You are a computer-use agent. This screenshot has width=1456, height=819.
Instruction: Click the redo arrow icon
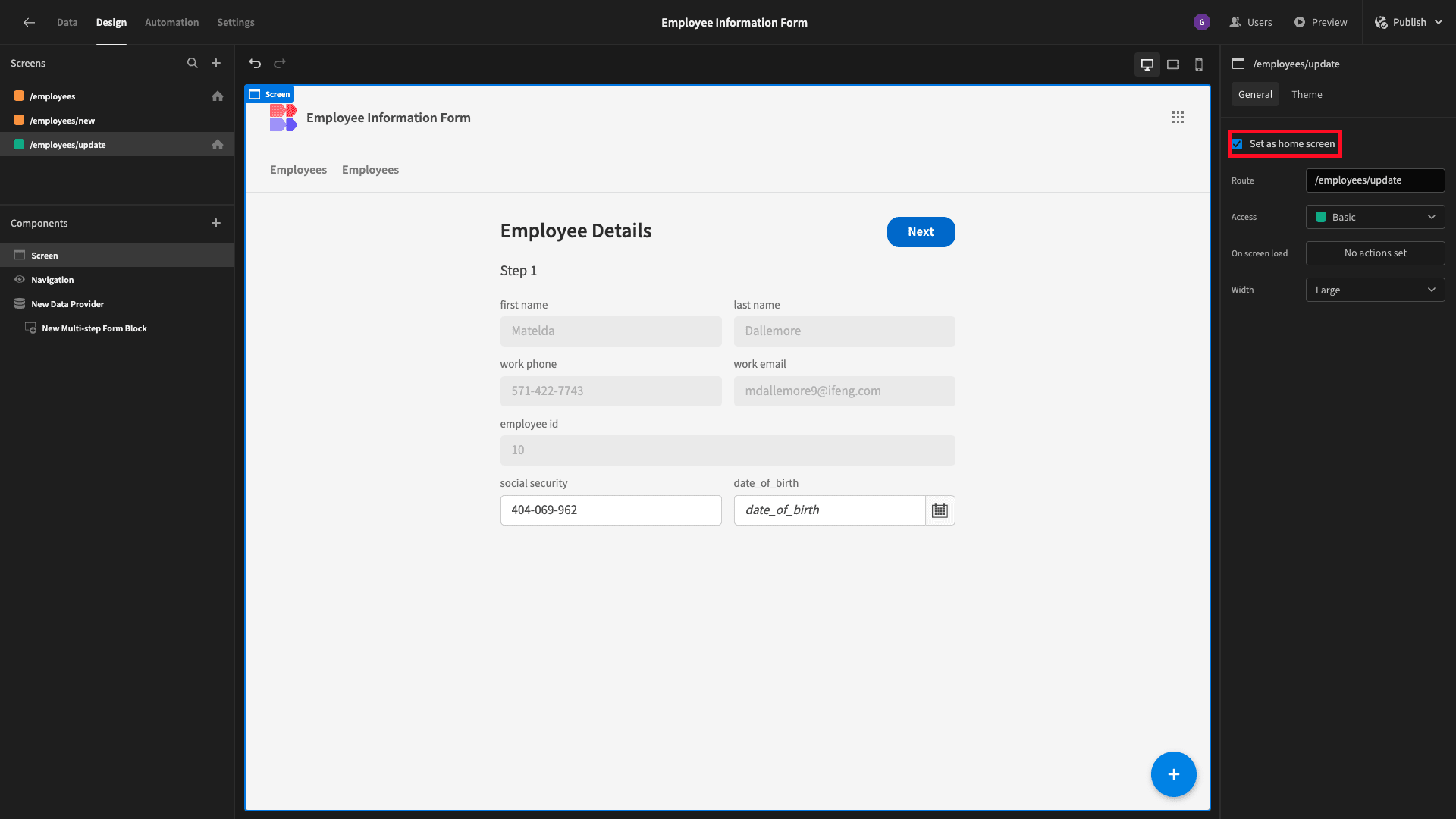coord(280,64)
